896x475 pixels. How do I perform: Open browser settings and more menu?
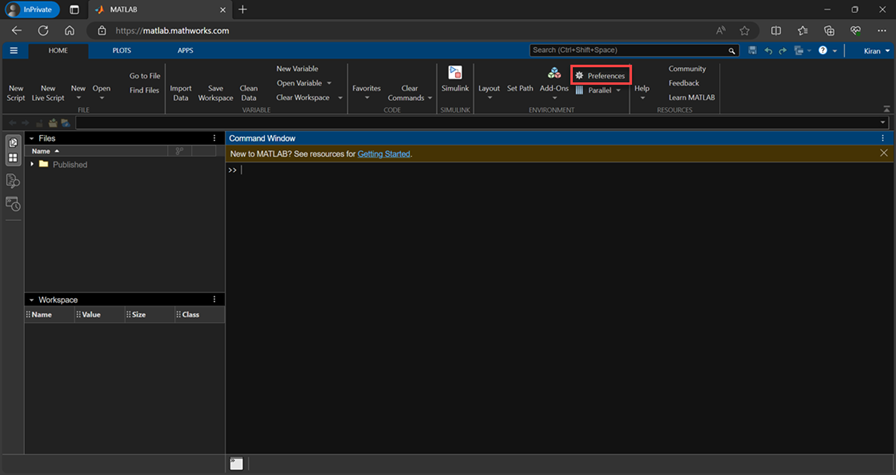pos(882,31)
